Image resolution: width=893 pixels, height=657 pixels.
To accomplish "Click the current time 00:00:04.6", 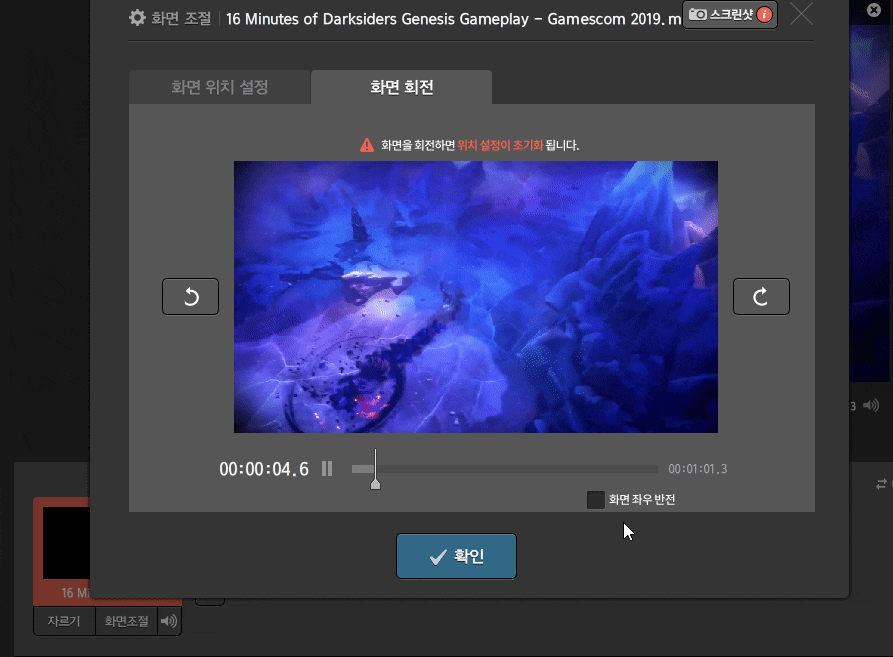I will pos(264,469).
